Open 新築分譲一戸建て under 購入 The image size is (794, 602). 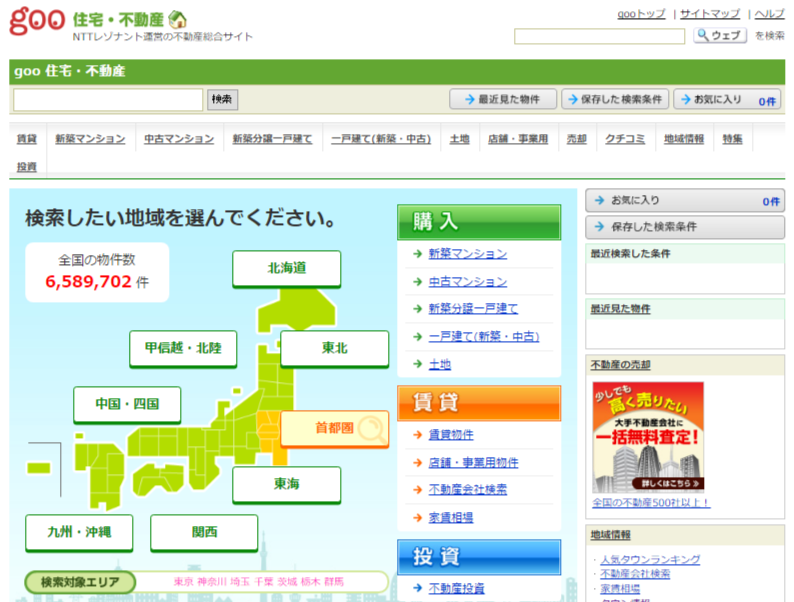pos(473,308)
